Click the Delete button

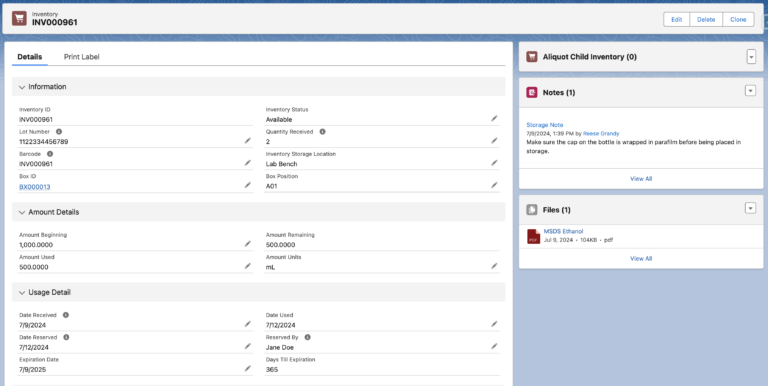(706, 20)
